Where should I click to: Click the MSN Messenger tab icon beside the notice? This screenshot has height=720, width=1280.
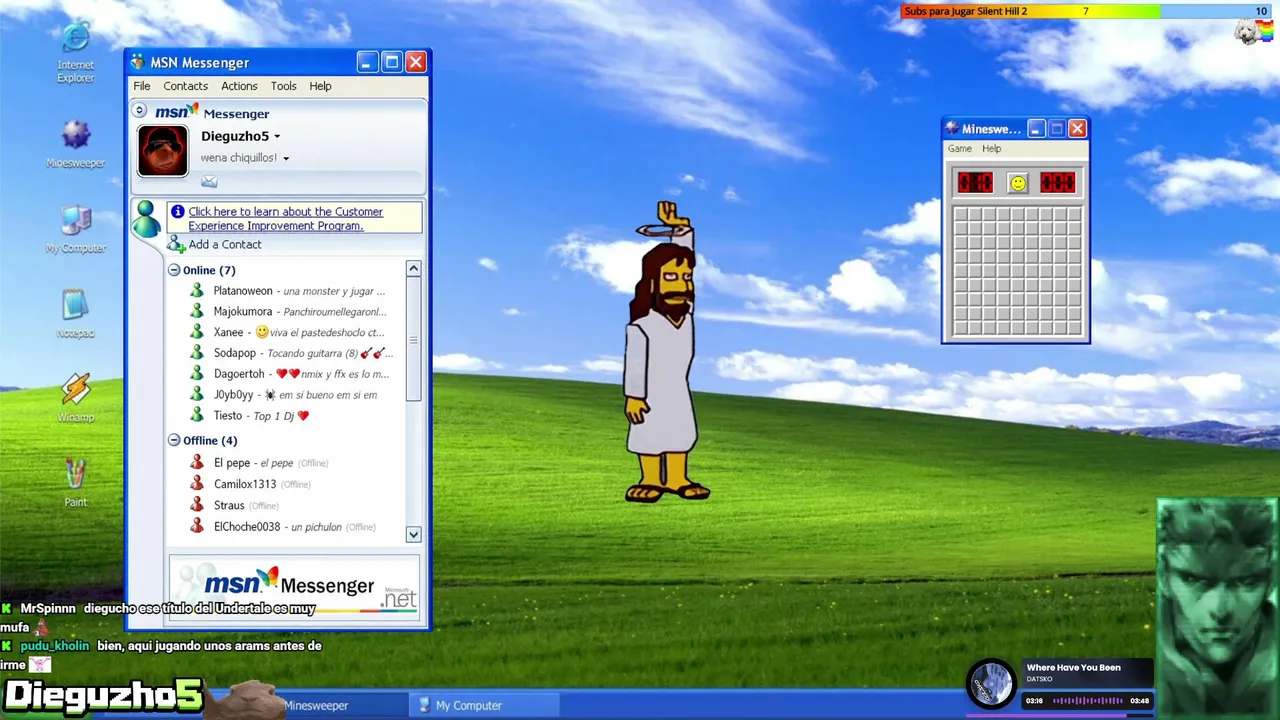tap(147, 219)
